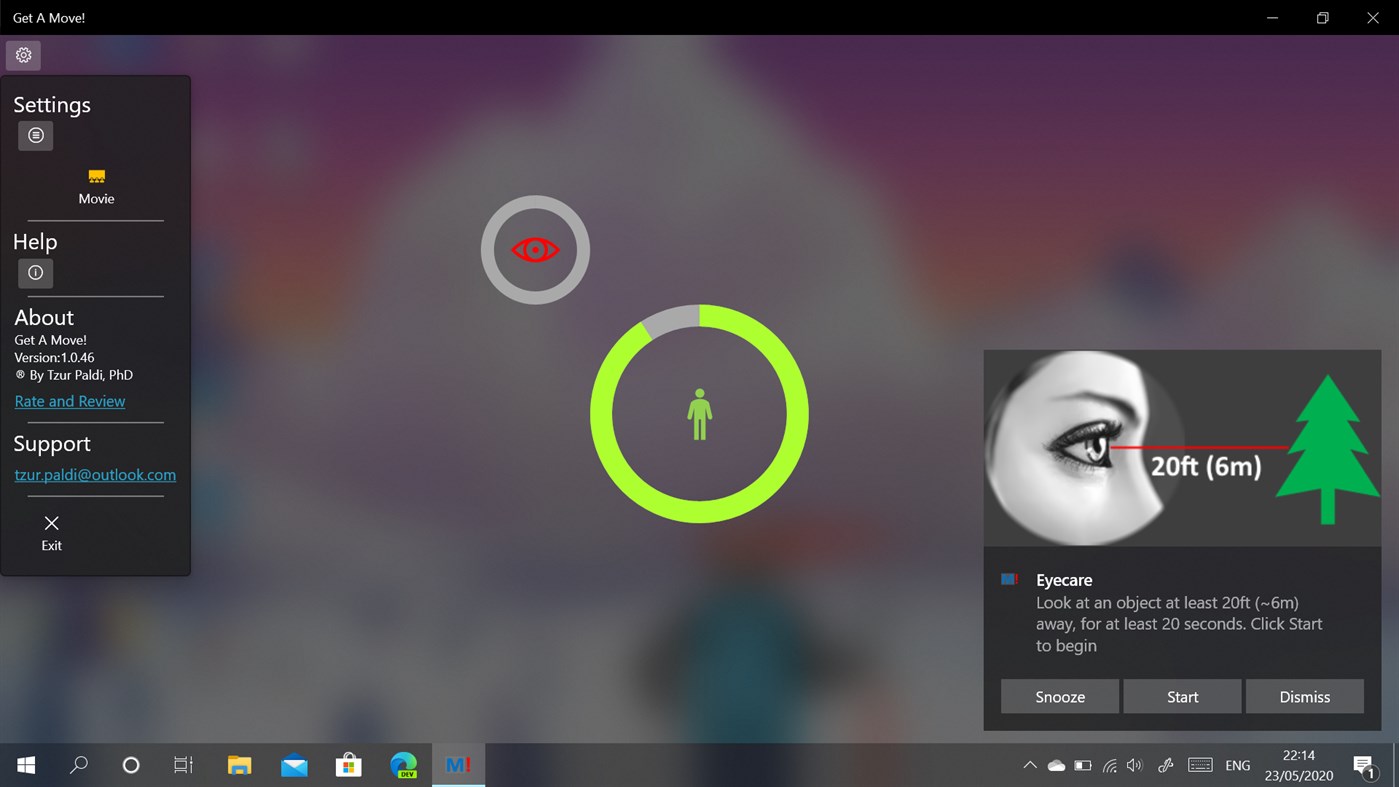Click Exit in the settings menu
Viewport: 1399px width, 787px height.
[50, 533]
